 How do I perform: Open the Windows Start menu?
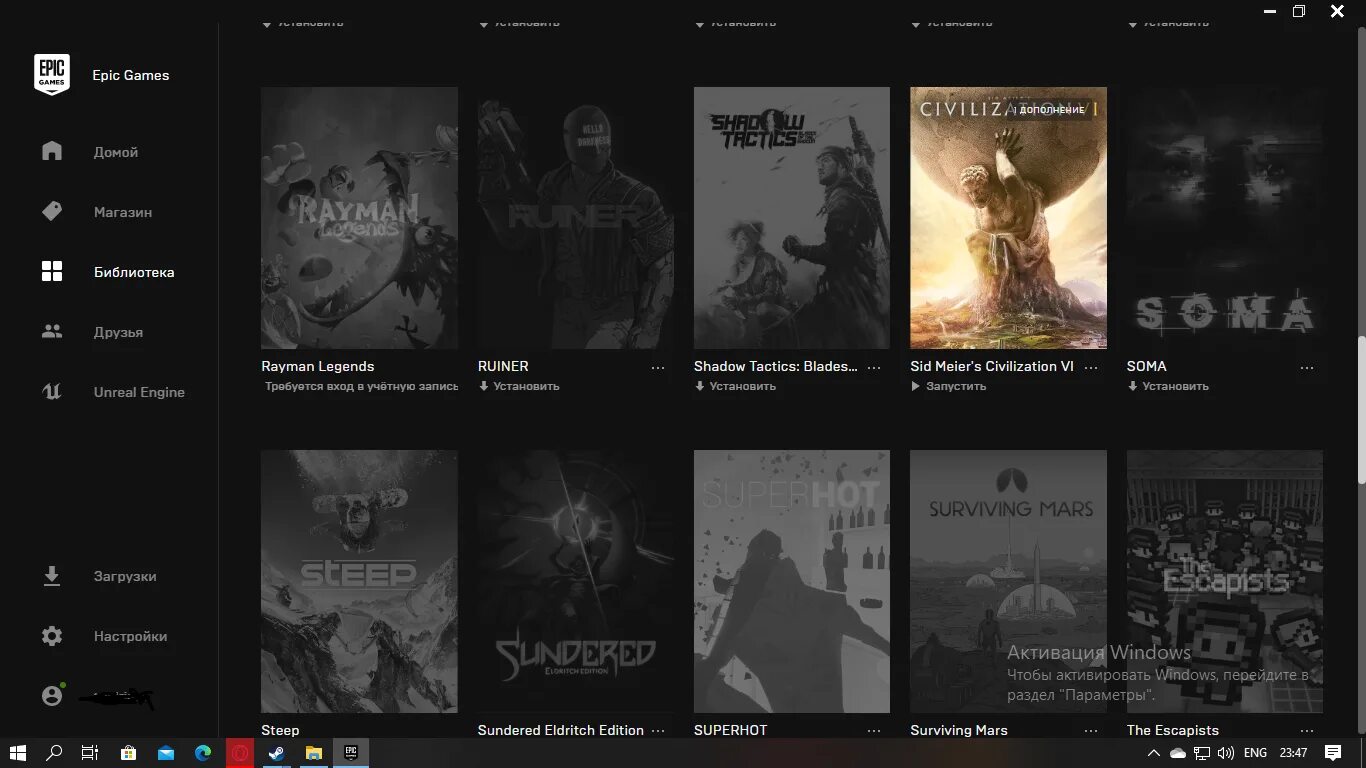(x=18, y=752)
